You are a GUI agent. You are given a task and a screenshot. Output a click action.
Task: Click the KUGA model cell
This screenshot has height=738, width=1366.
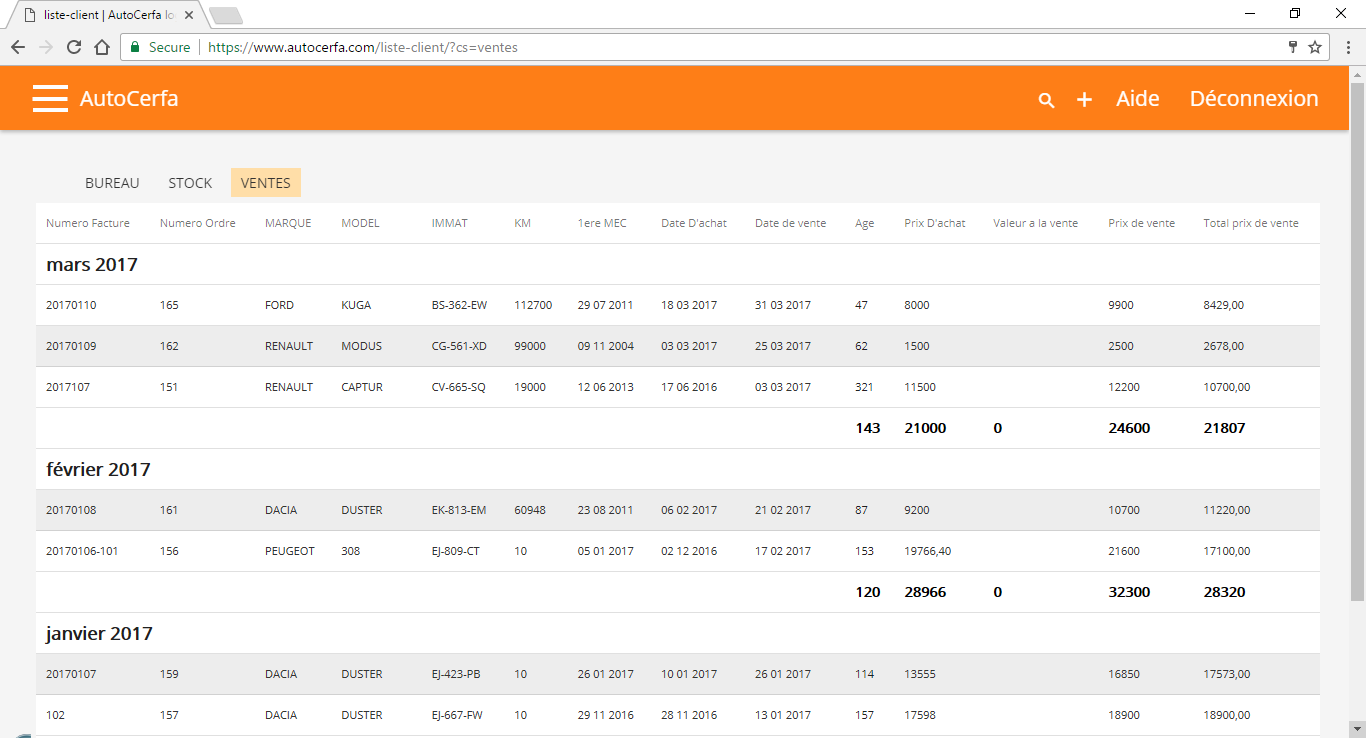(356, 305)
